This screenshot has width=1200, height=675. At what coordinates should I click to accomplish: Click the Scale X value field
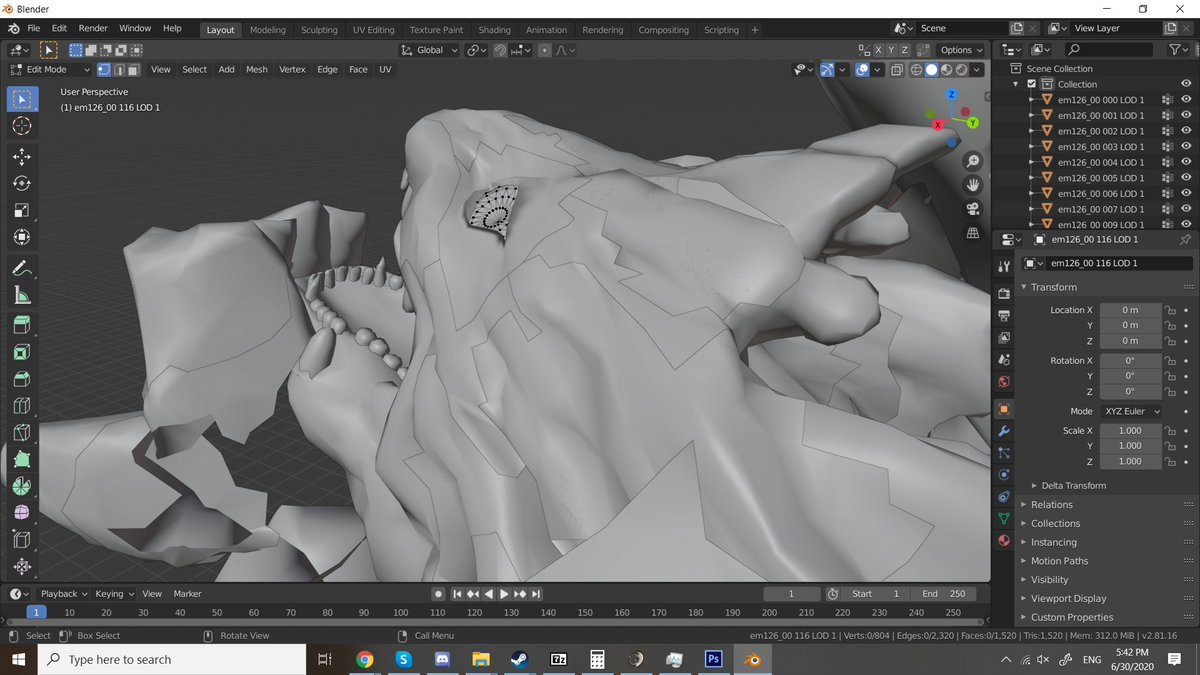coord(1130,430)
